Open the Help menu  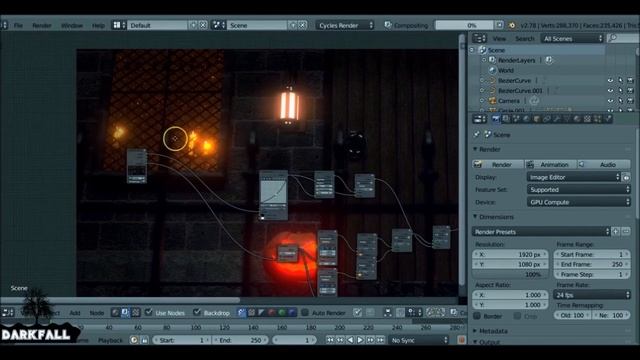pos(98,25)
